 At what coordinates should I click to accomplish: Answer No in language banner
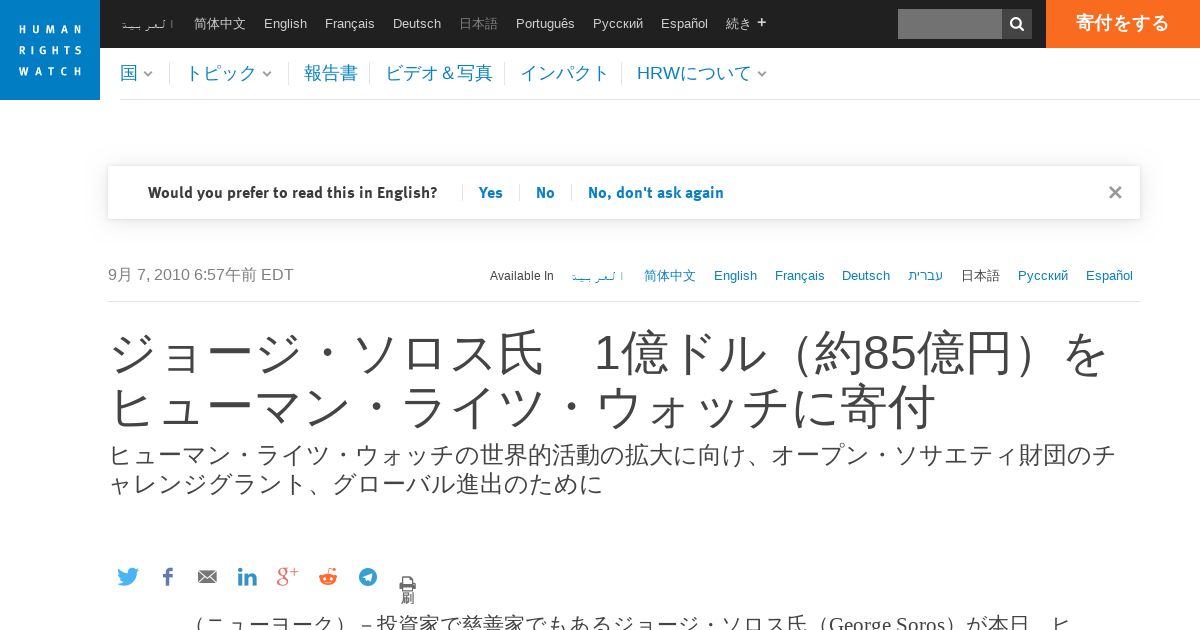click(545, 193)
